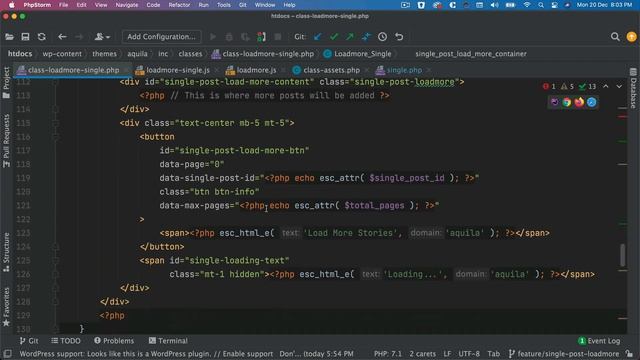This screenshot has height=360, width=640.
Task: Stop the running process
Action: 278,37
